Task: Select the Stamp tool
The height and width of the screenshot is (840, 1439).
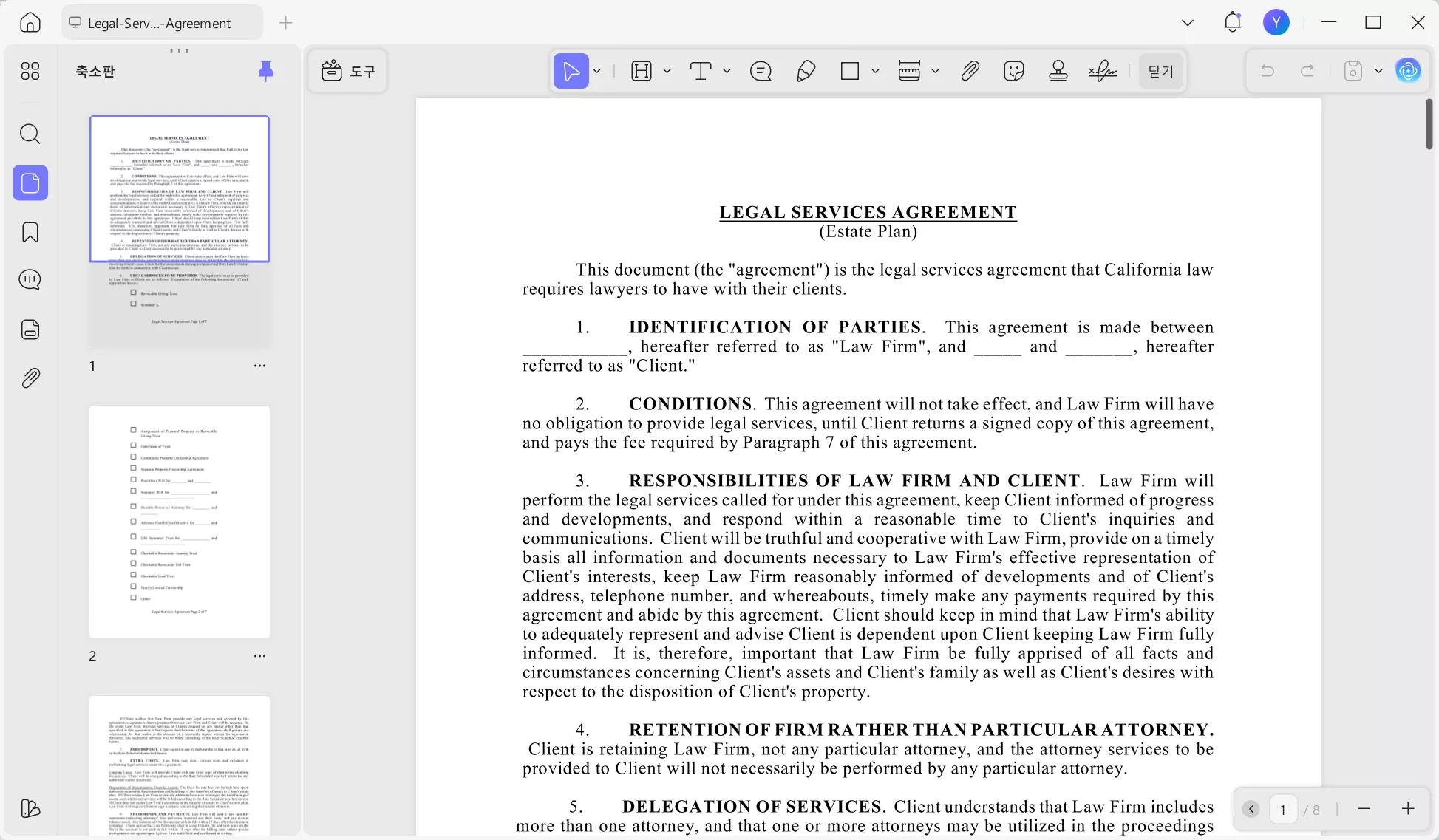Action: [x=1058, y=71]
